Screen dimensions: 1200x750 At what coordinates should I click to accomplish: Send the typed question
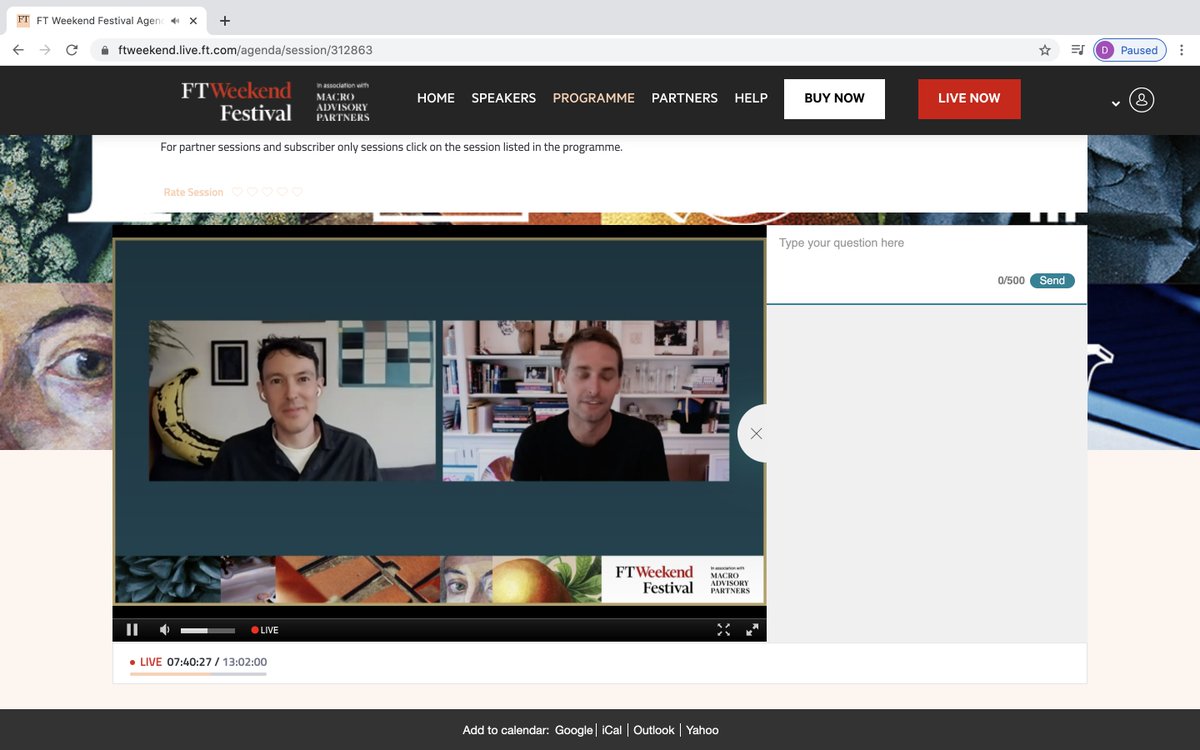(x=1052, y=281)
